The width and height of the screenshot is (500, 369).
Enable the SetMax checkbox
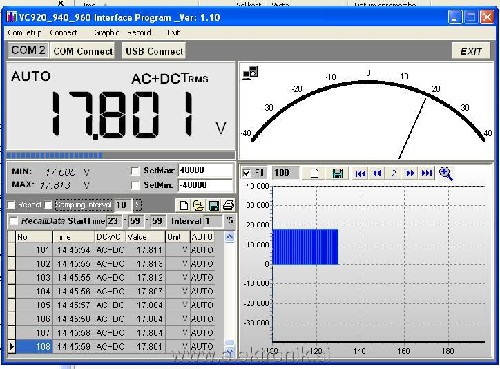click(135, 171)
